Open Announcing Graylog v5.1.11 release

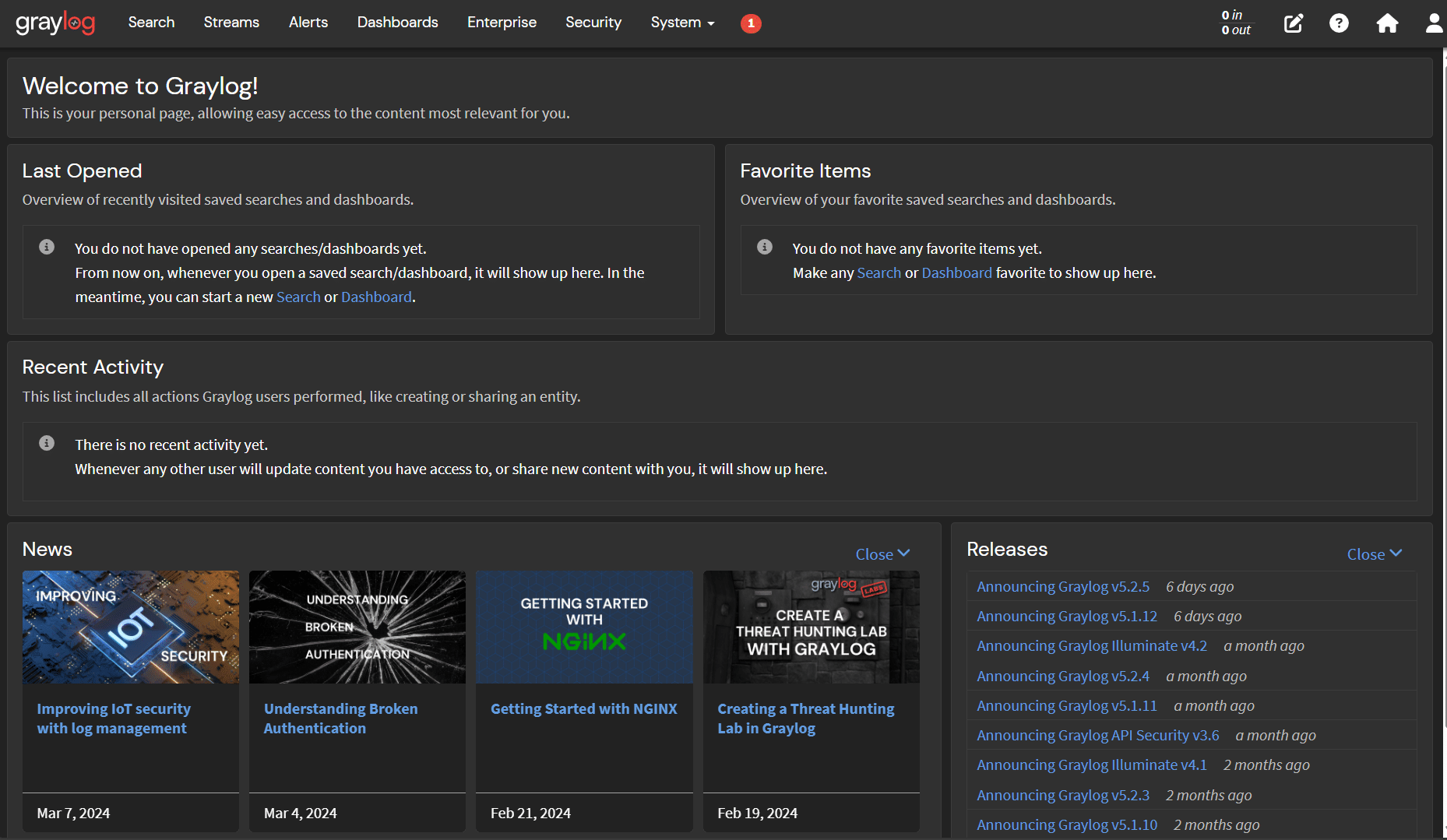1067,705
